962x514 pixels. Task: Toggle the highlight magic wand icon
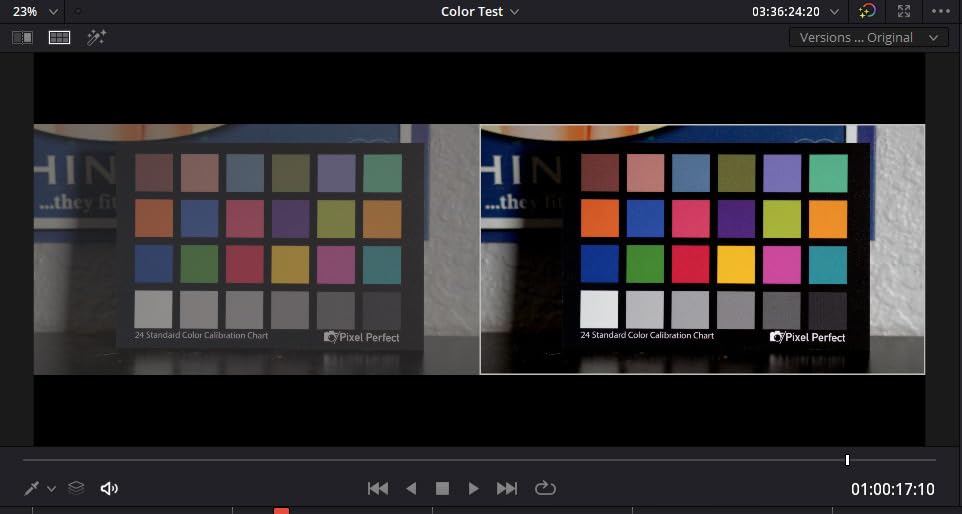coord(96,37)
